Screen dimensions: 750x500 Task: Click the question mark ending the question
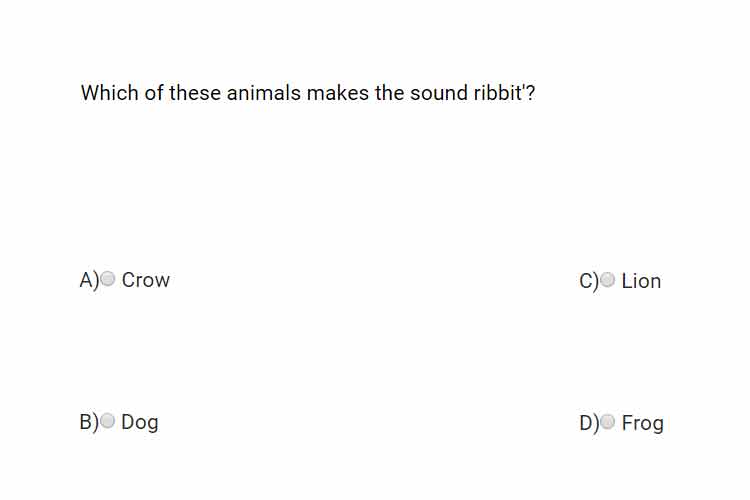pos(530,93)
